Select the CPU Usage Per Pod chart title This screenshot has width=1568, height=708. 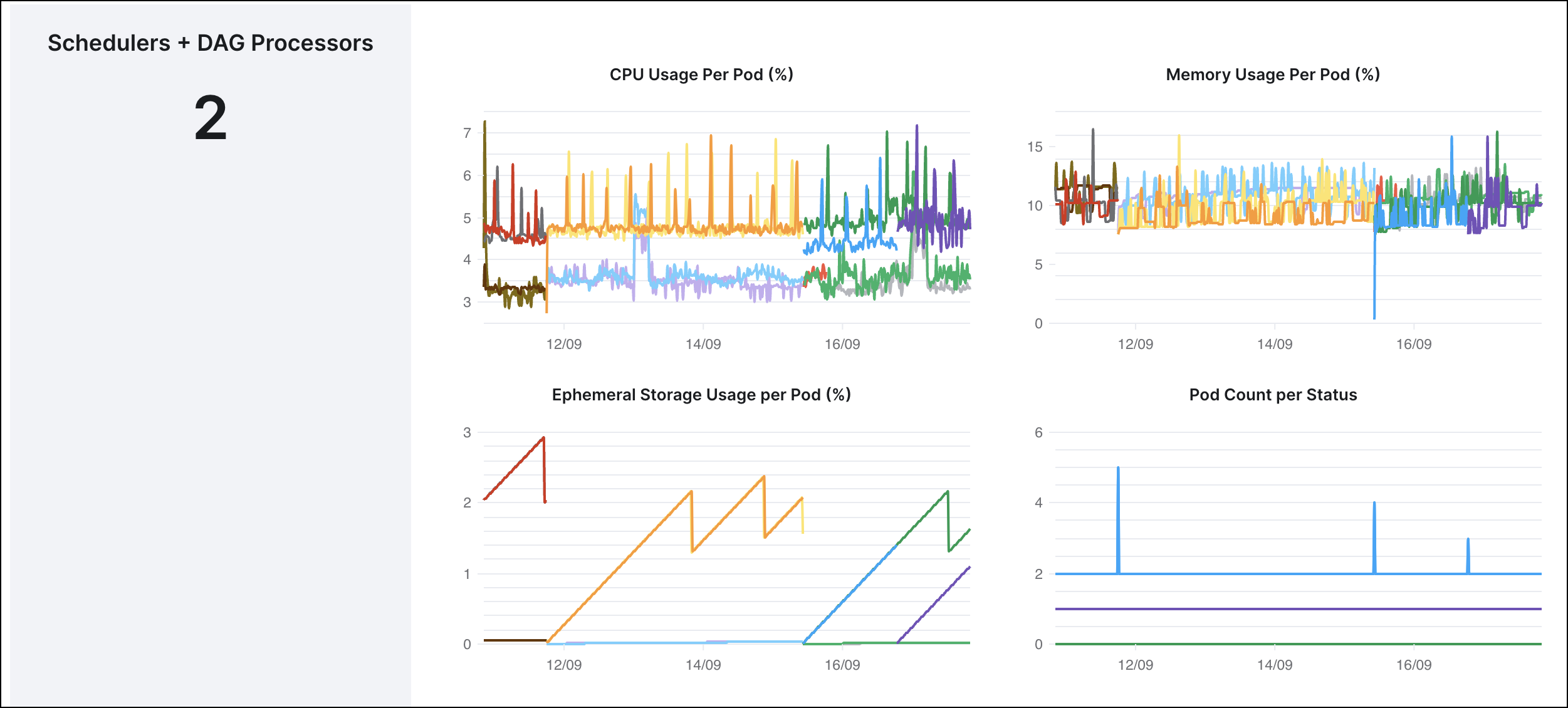[x=702, y=74]
